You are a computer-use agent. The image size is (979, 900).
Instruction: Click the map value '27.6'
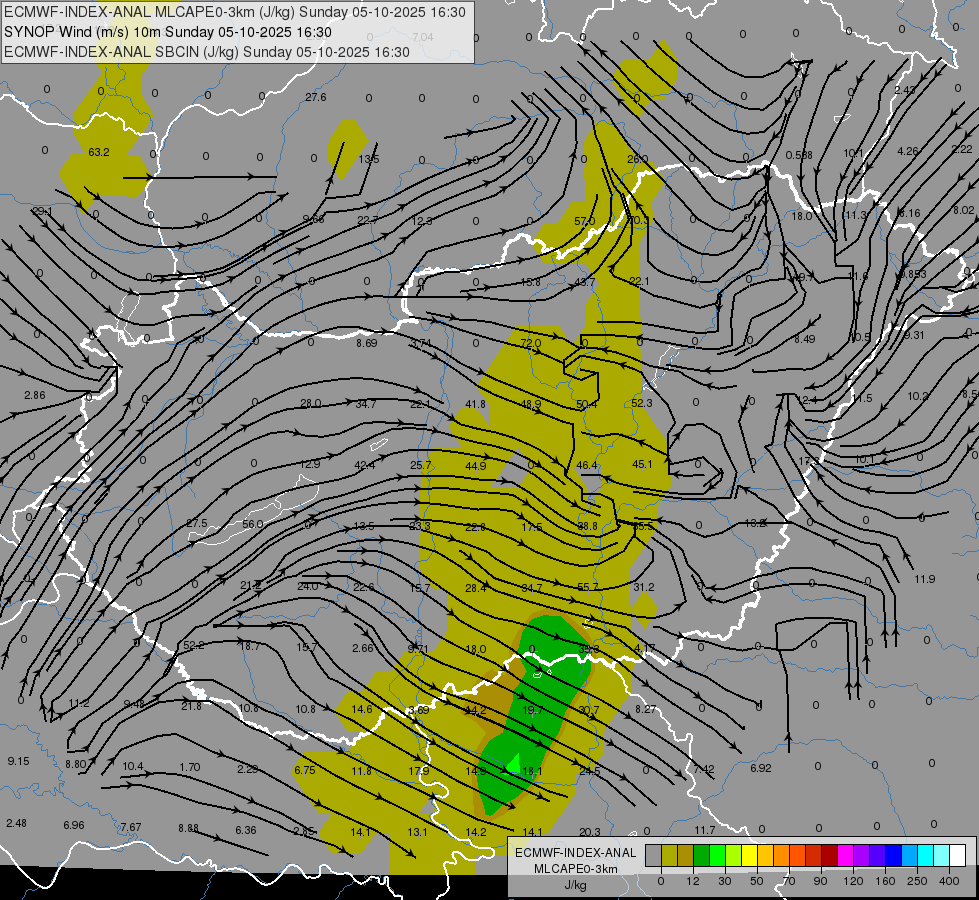[x=315, y=97]
